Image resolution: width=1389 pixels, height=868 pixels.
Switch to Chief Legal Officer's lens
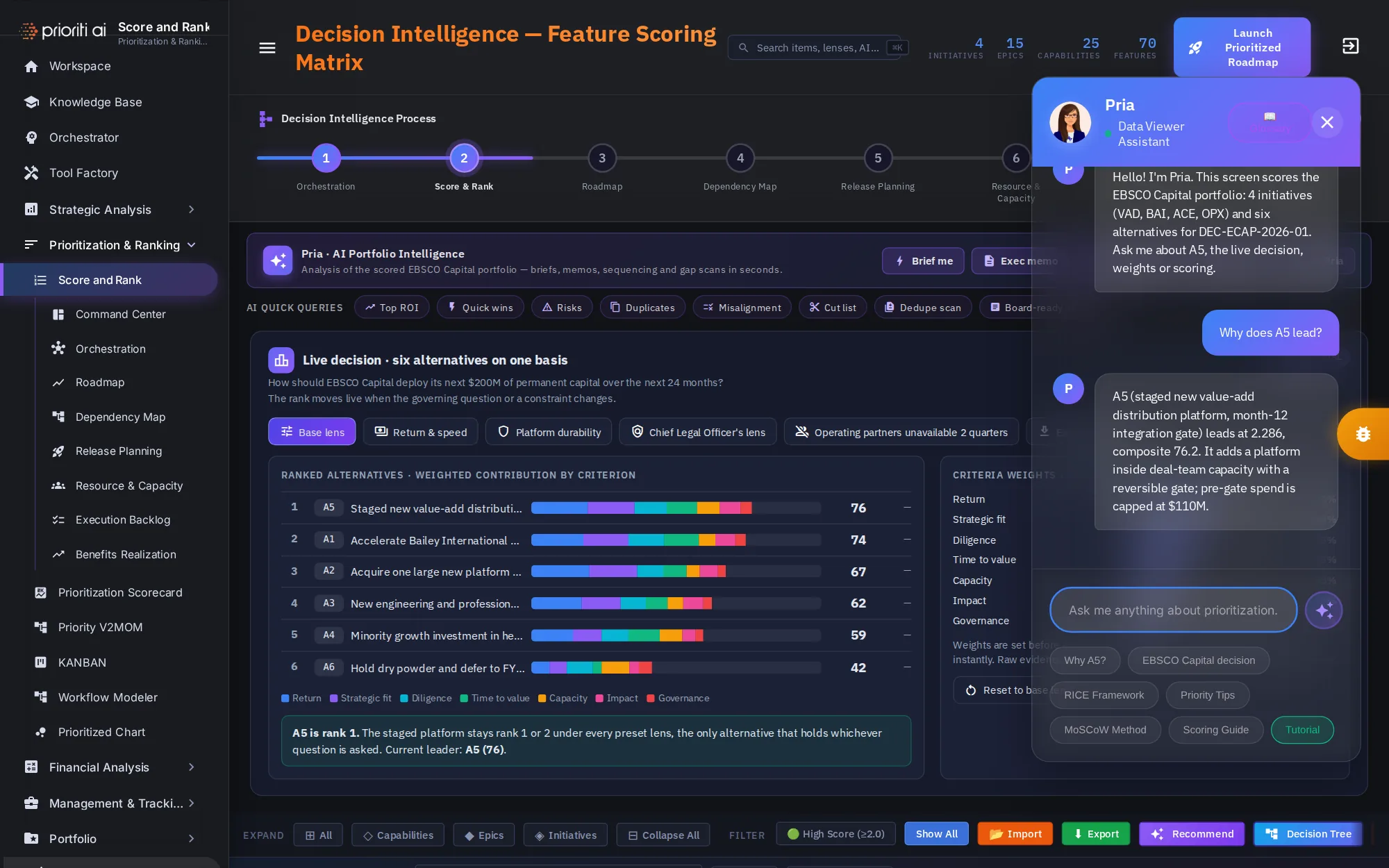pyautogui.click(x=697, y=432)
